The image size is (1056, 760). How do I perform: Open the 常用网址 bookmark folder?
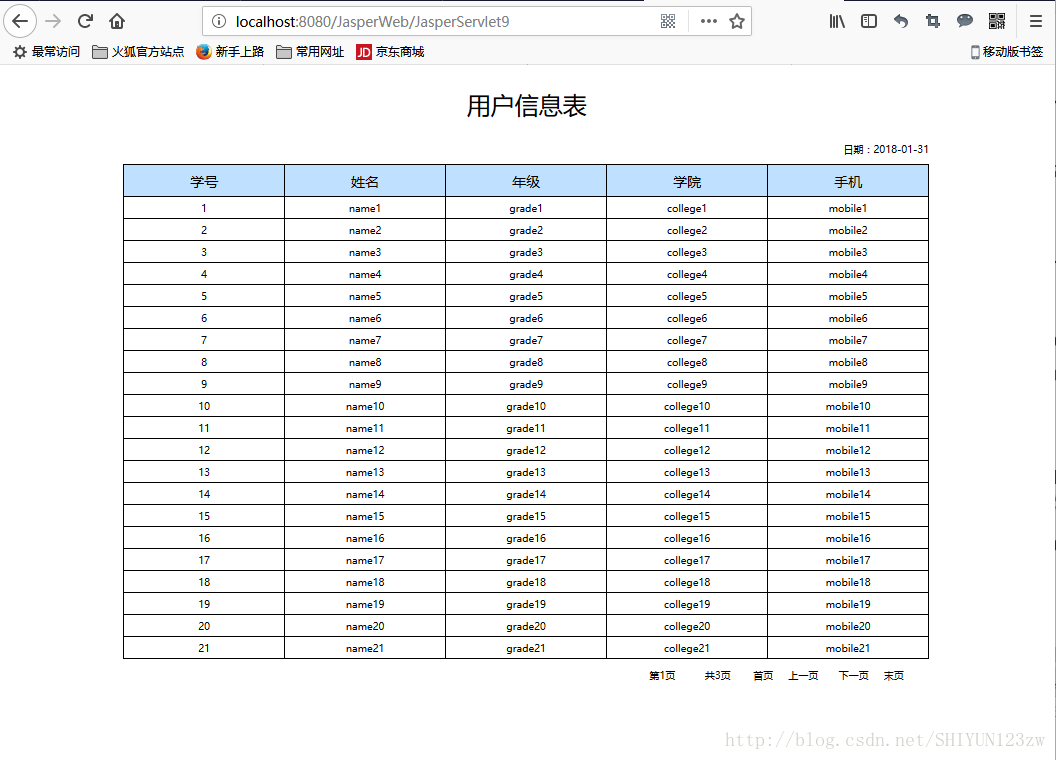coord(310,52)
